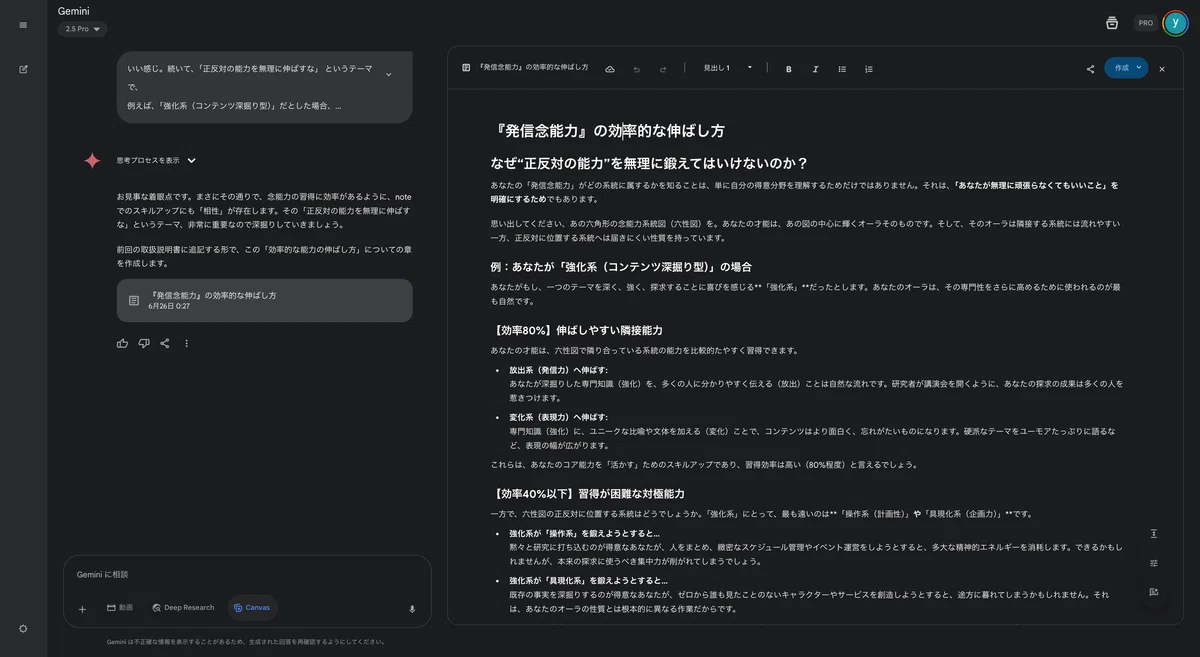The width and height of the screenshot is (1200, 657).
Task: Click the PRO badge
Action: click(x=1146, y=23)
